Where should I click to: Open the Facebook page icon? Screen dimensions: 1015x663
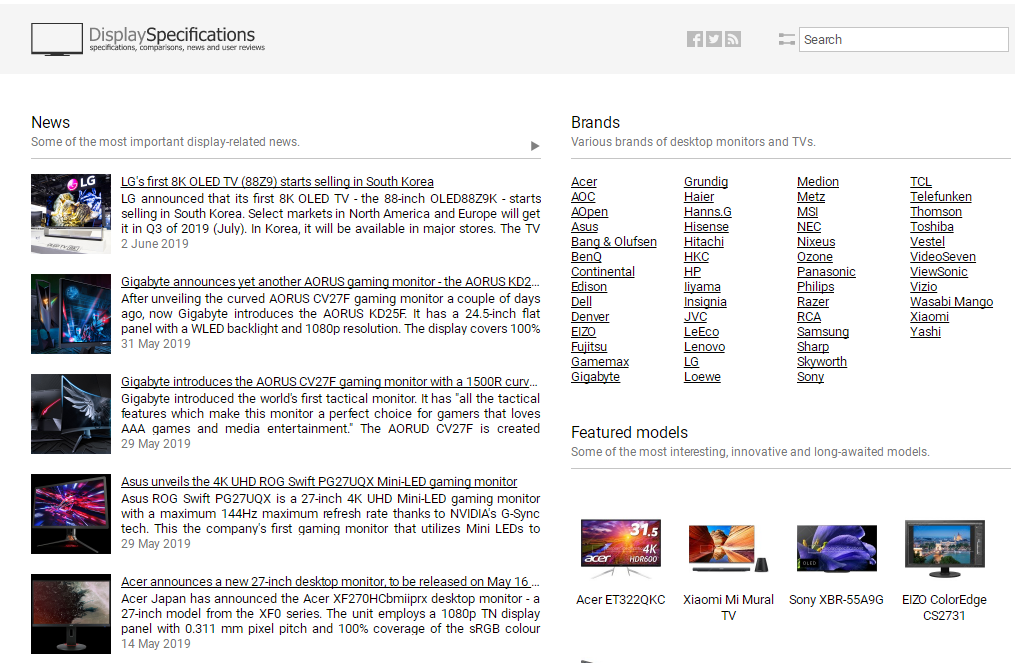click(x=695, y=39)
